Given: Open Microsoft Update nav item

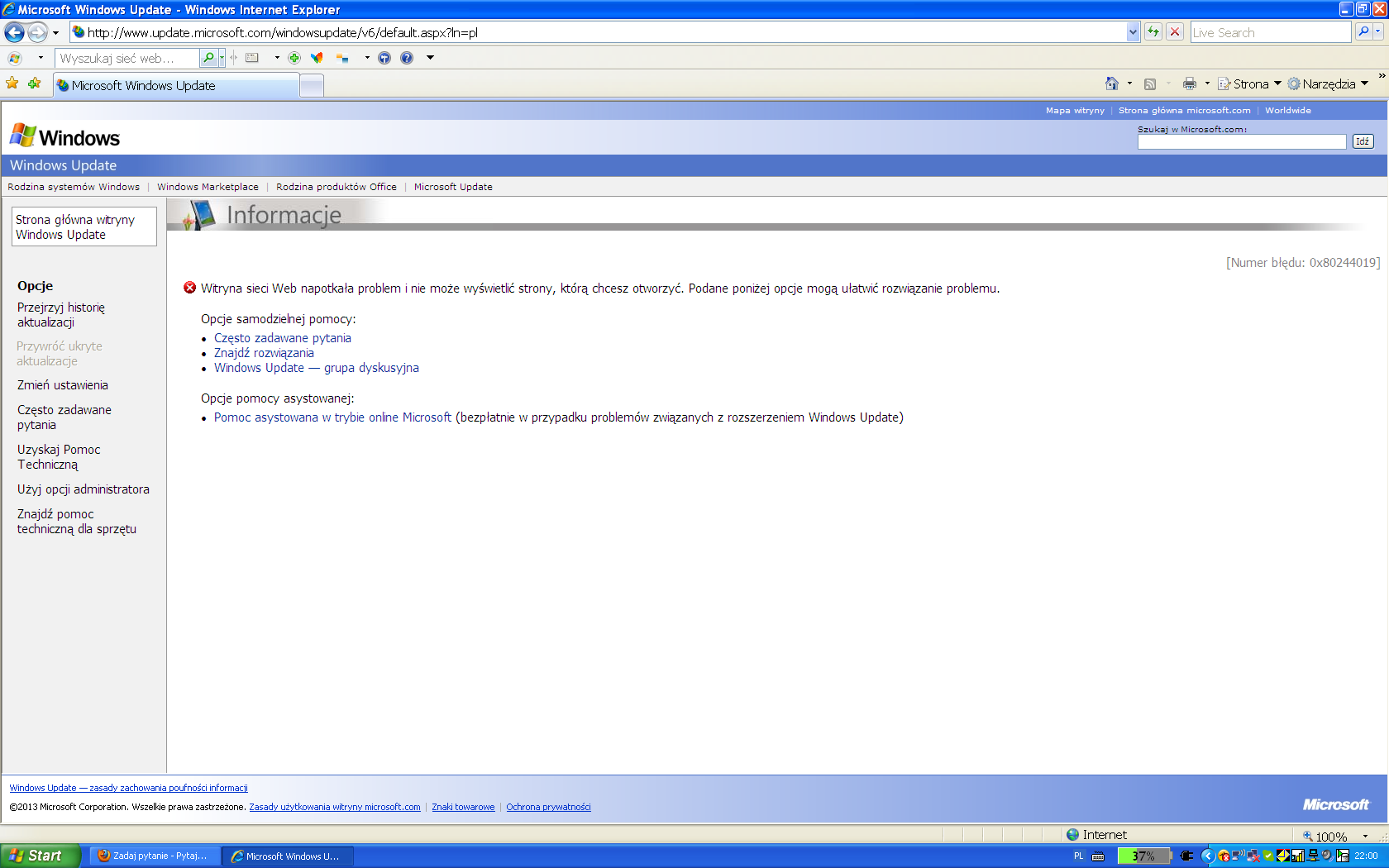Looking at the screenshot, I should pyautogui.click(x=453, y=187).
